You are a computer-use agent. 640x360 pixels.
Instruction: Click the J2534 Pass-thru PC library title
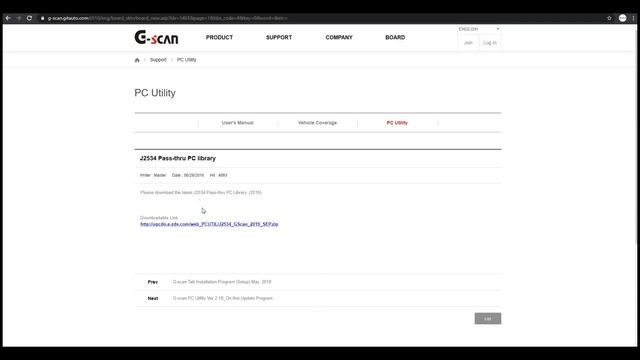click(x=178, y=158)
